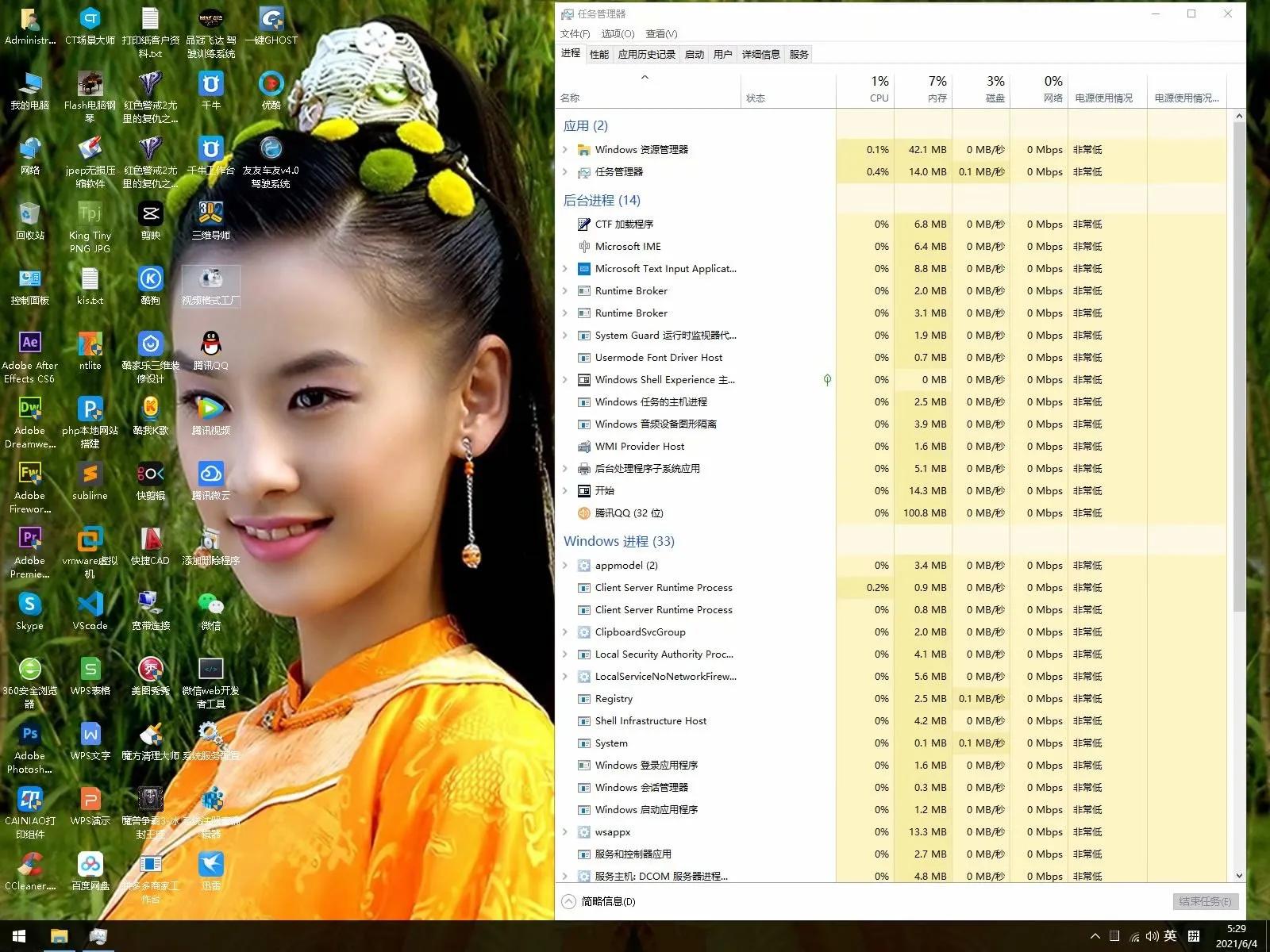
Task: Open the CCleaner desktop icon
Action: coord(29,871)
